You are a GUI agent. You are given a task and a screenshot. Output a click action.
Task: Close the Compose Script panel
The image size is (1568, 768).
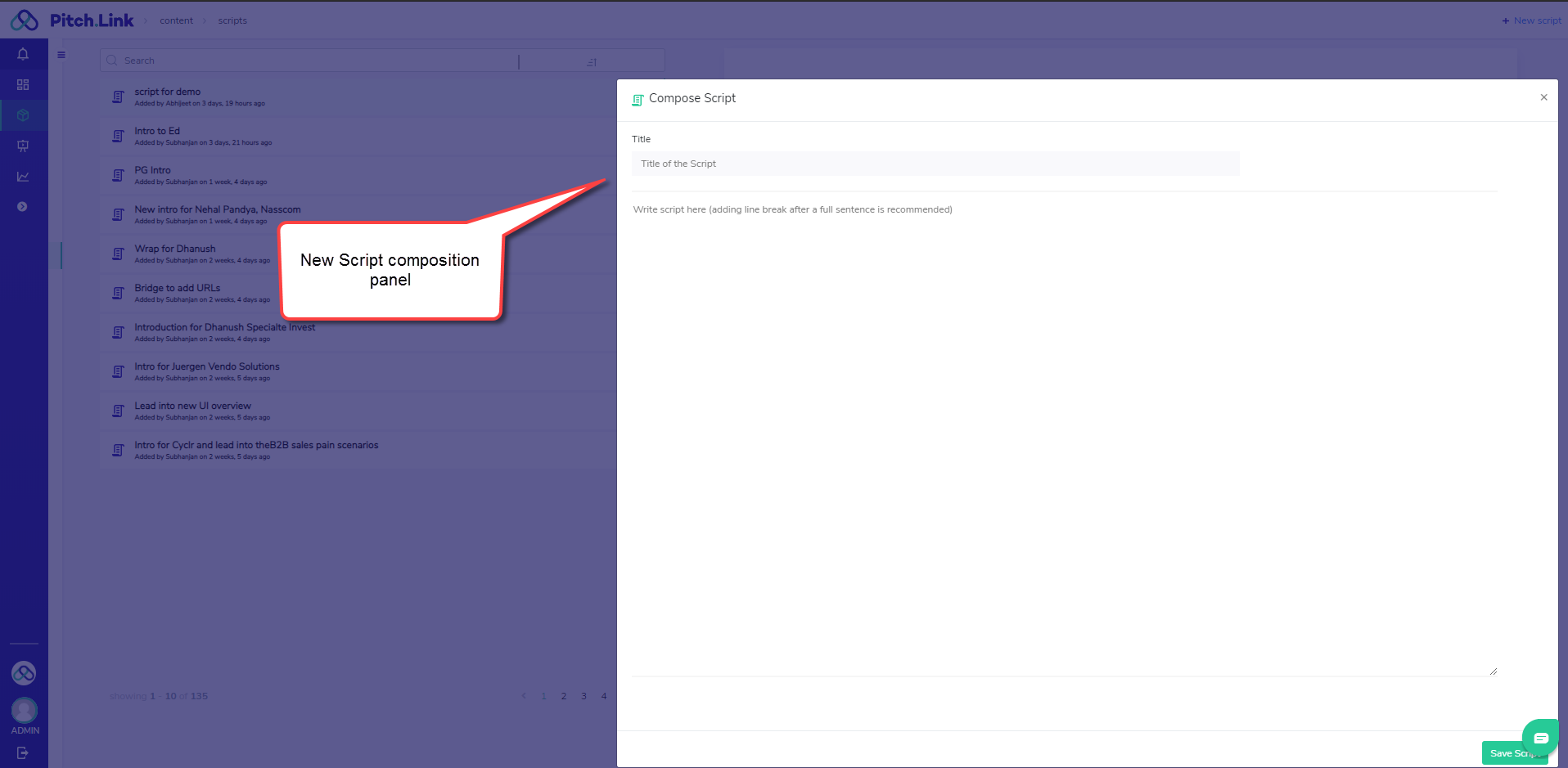tap(1543, 97)
